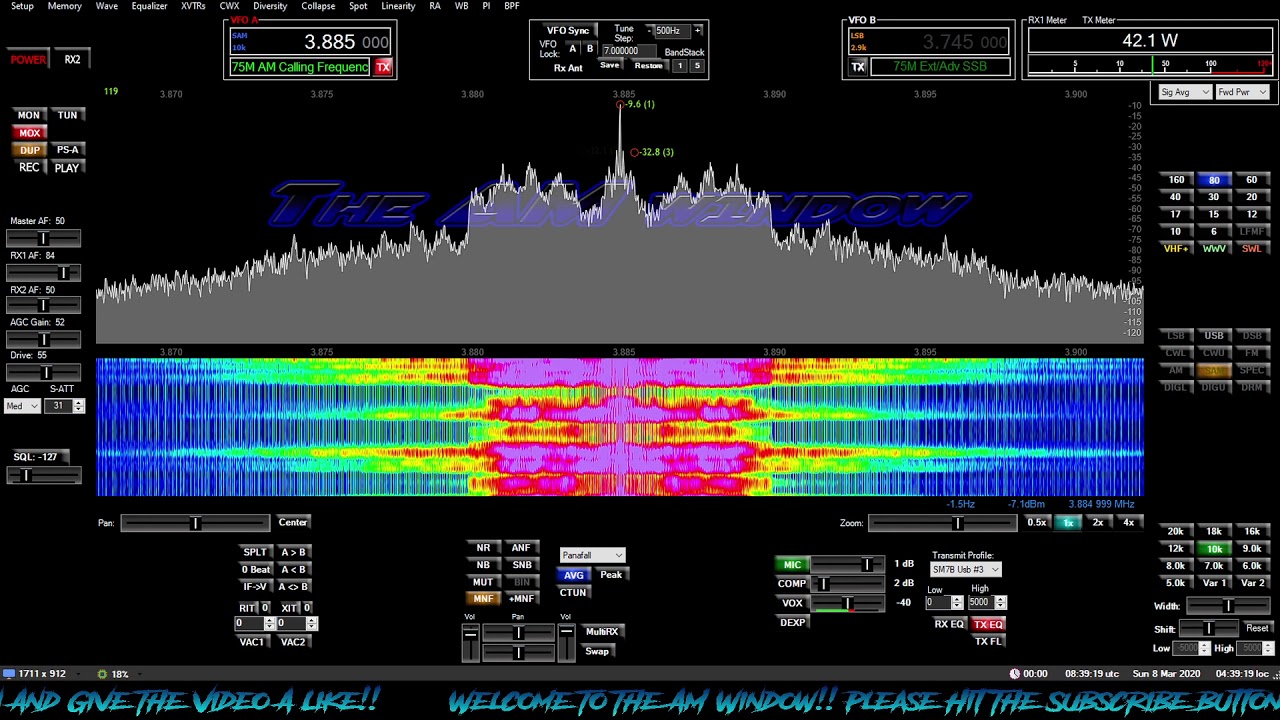1280x720 pixels.
Task: Toggle ANF auto notch filter
Action: click(521, 548)
